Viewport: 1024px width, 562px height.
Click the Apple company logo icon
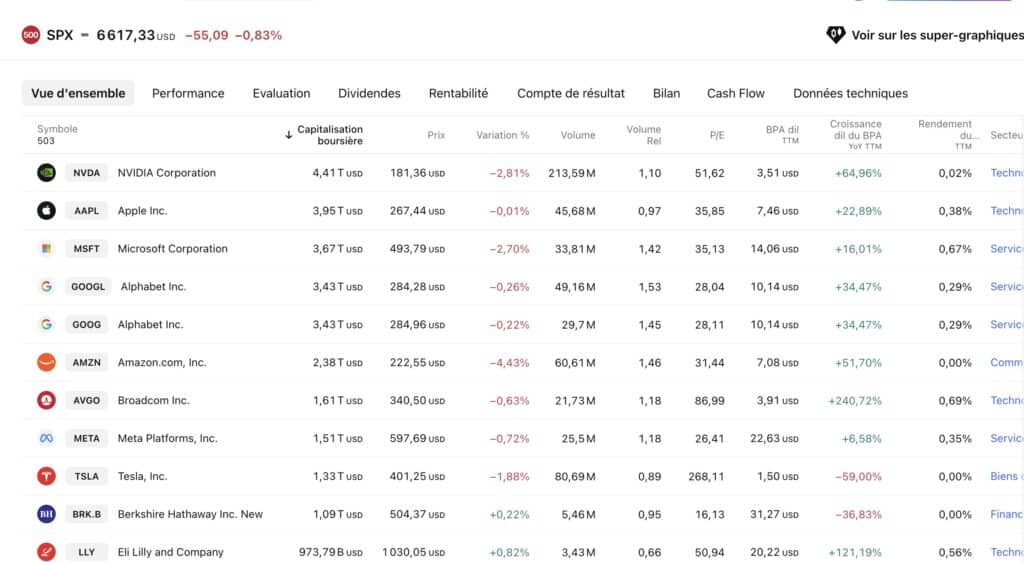coord(46,211)
